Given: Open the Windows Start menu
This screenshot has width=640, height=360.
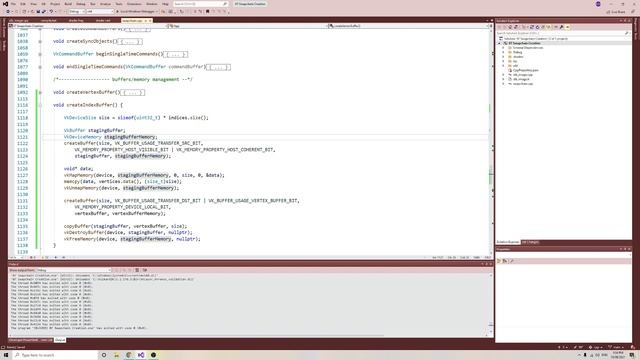Looking at the screenshot, I should pos(6,355).
